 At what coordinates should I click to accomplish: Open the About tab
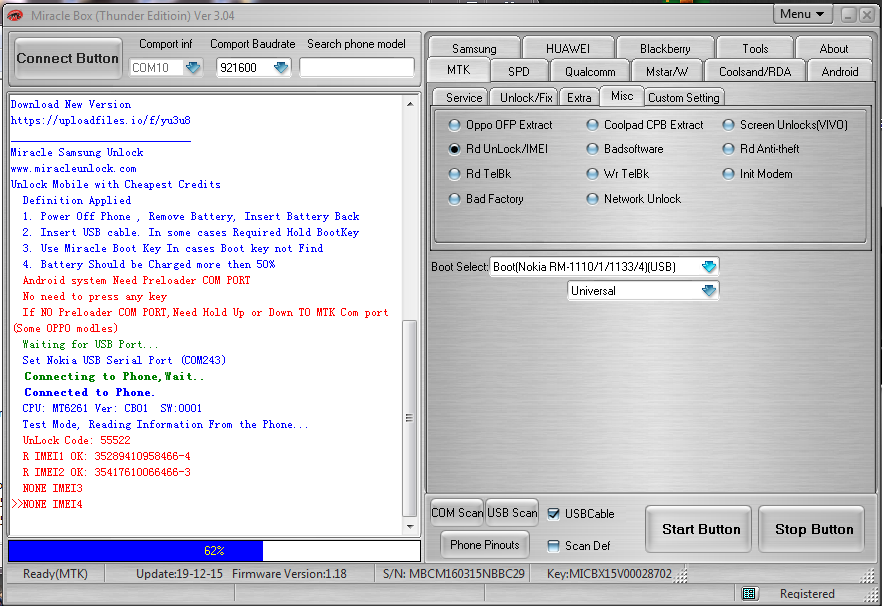pyautogui.click(x=834, y=48)
